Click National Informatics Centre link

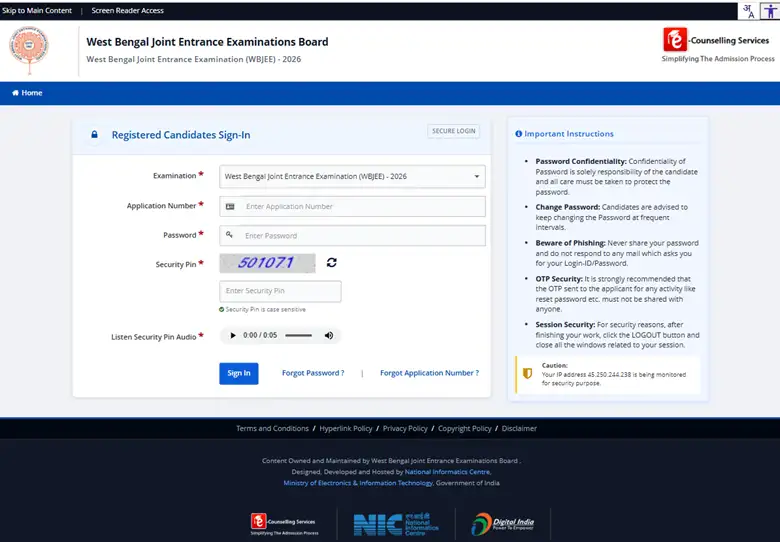click(x=448, y=472)
